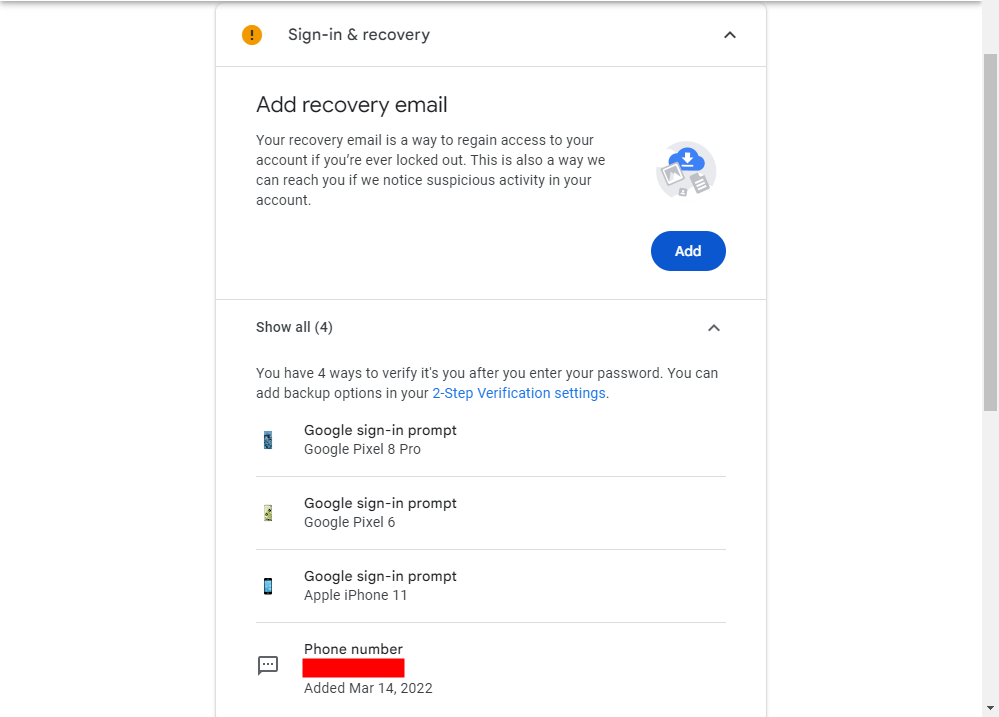This screenshot has width=999, height=717.
Task: Click the cloud backup illustration
Action: point(686,170)
